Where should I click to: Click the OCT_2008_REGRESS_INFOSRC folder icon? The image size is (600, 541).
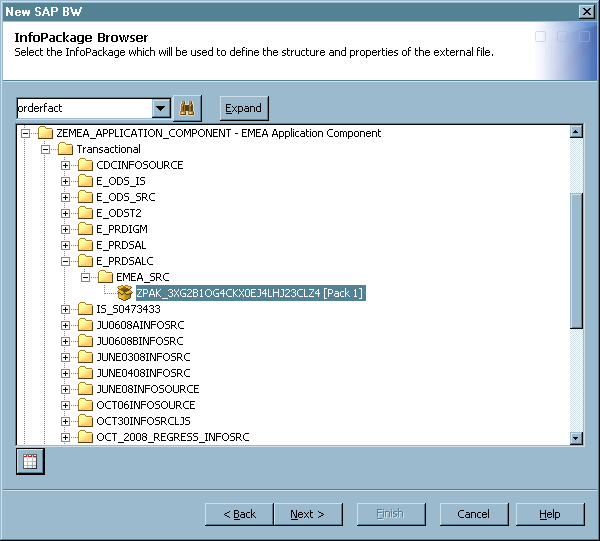pos(85,437)
